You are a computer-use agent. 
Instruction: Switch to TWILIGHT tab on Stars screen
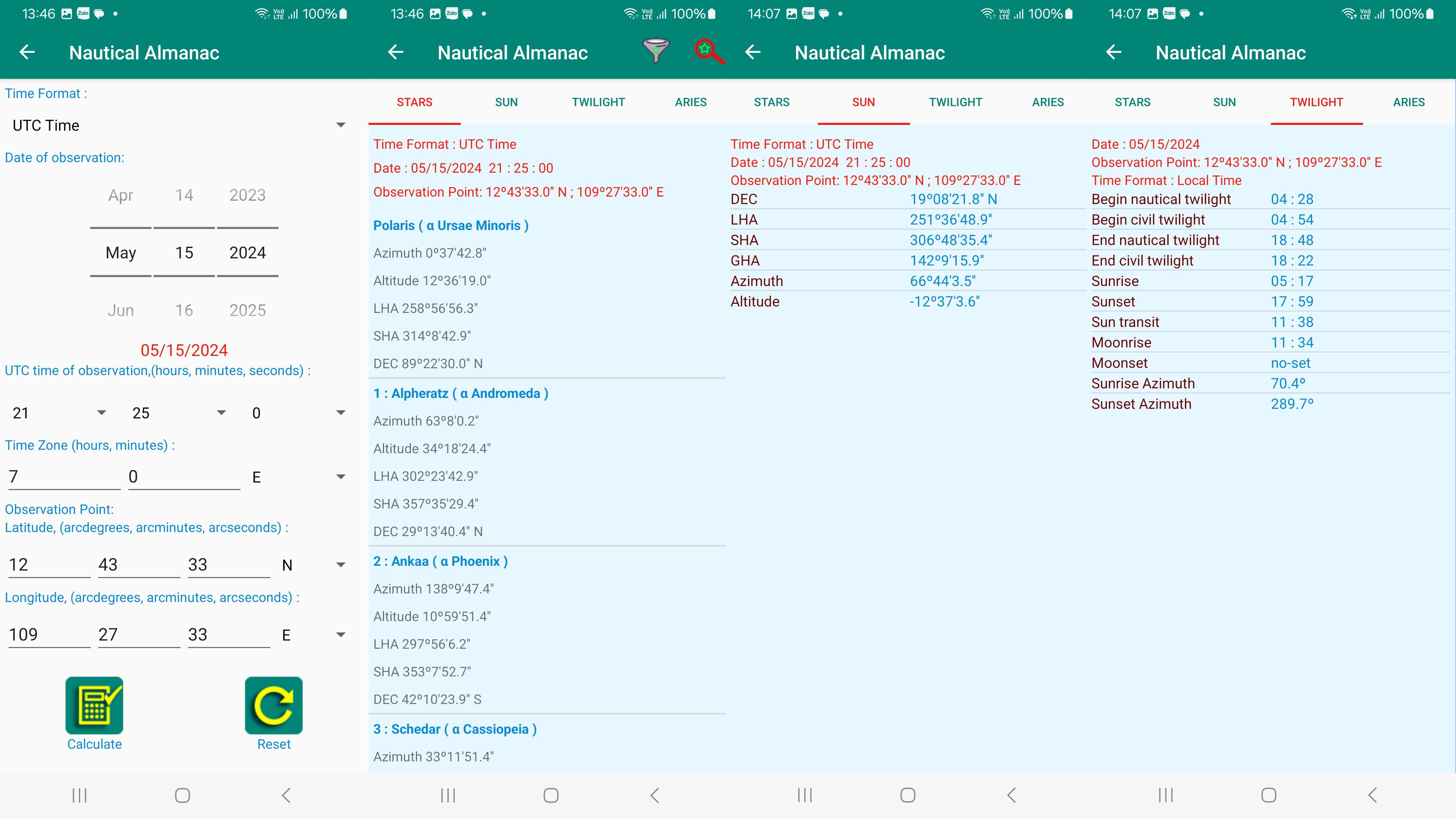click(599, 102)
